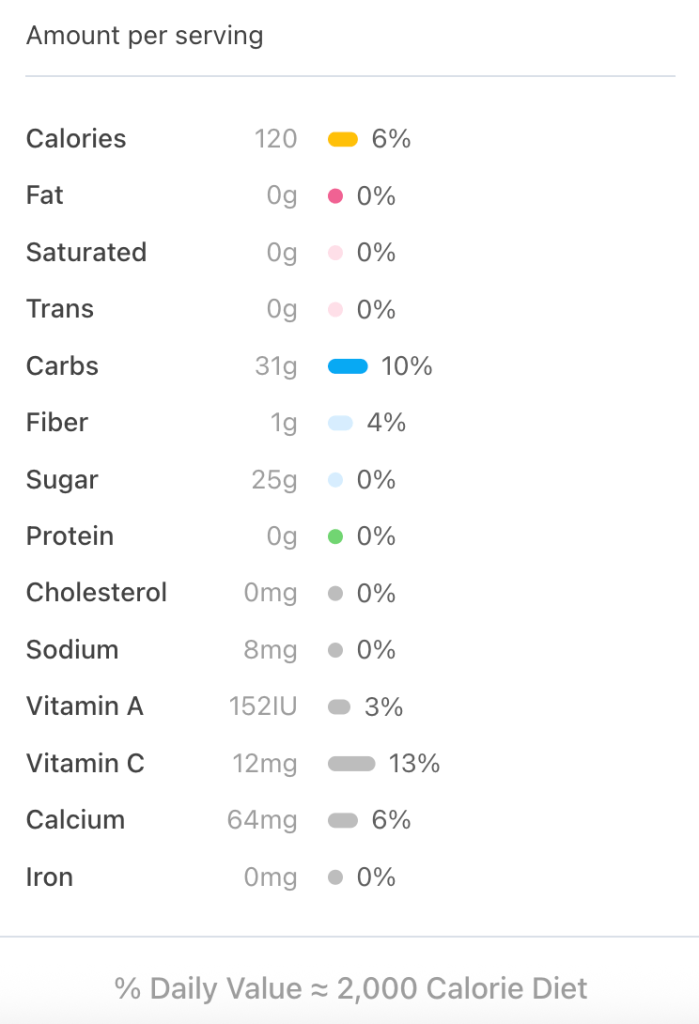Click the 13% Vitamin C percentage
This screenshot has width=699, height=1024.
pos(414,764)
